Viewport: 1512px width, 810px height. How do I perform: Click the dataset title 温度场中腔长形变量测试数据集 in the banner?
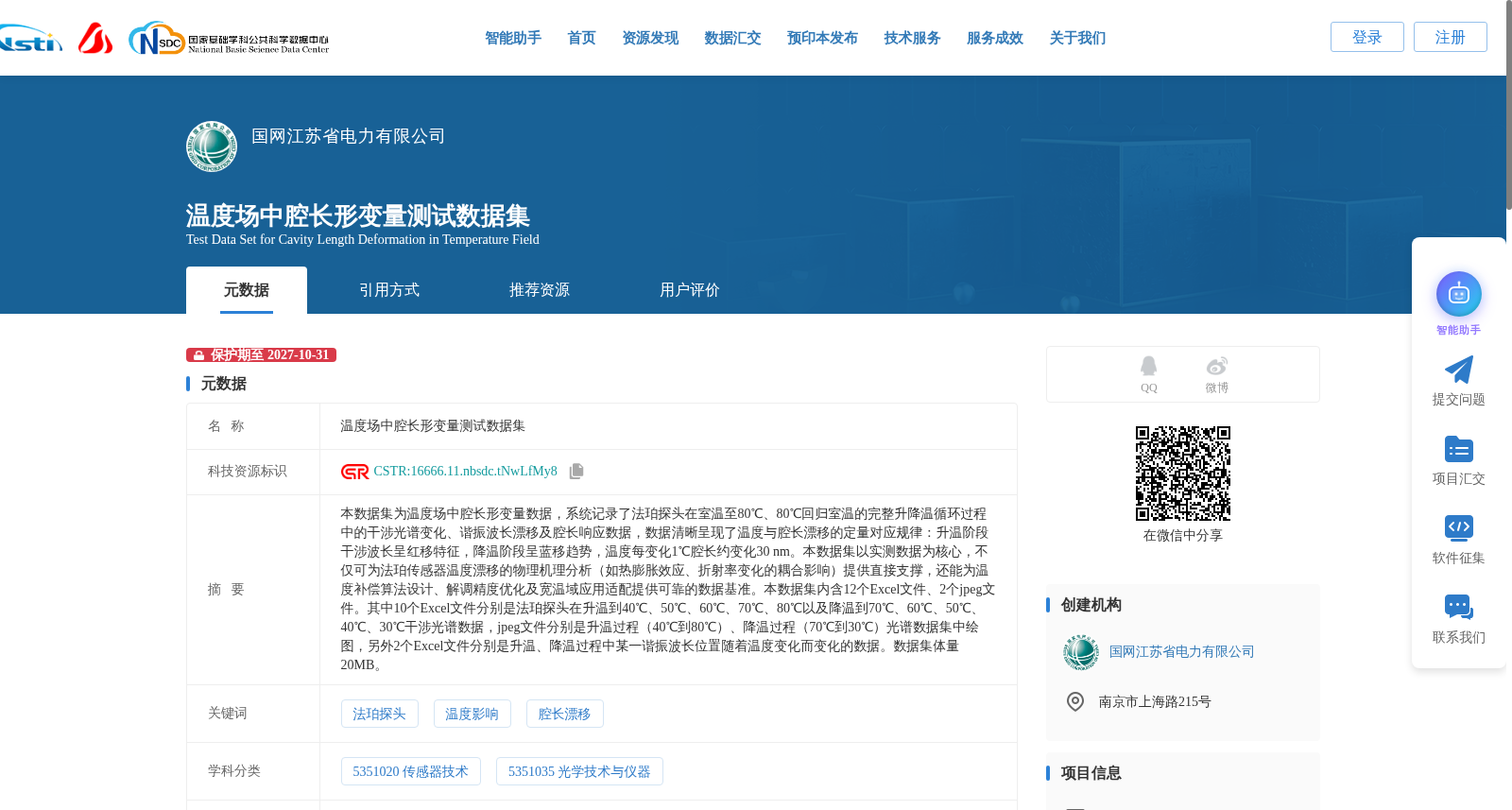(357, 215)
